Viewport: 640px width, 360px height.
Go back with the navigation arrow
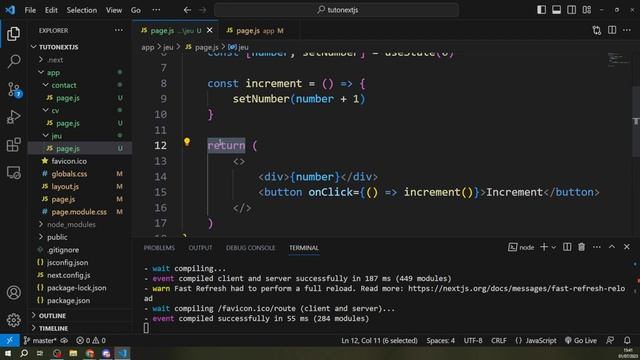(187, 10)
